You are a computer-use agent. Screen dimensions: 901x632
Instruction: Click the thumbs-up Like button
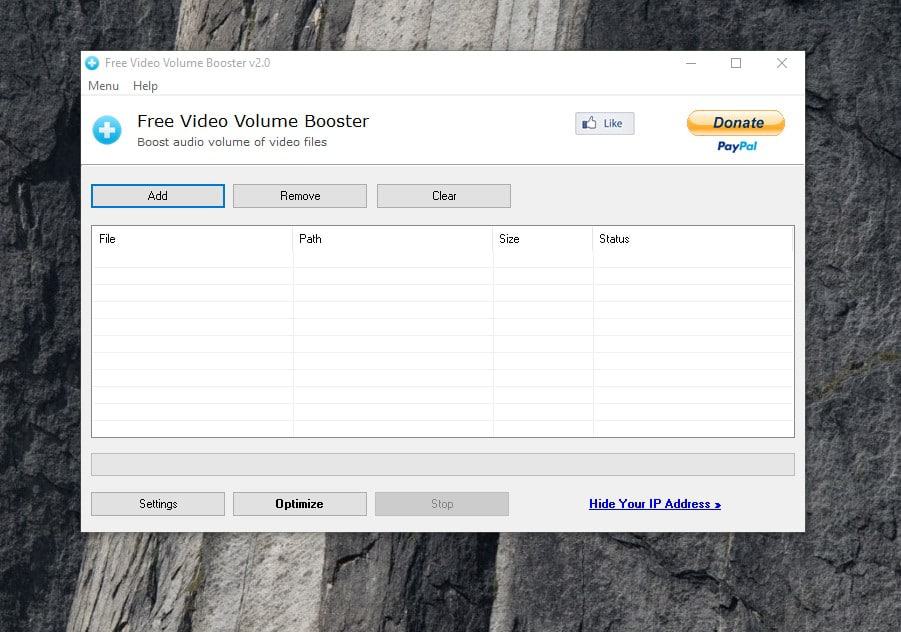604,124
